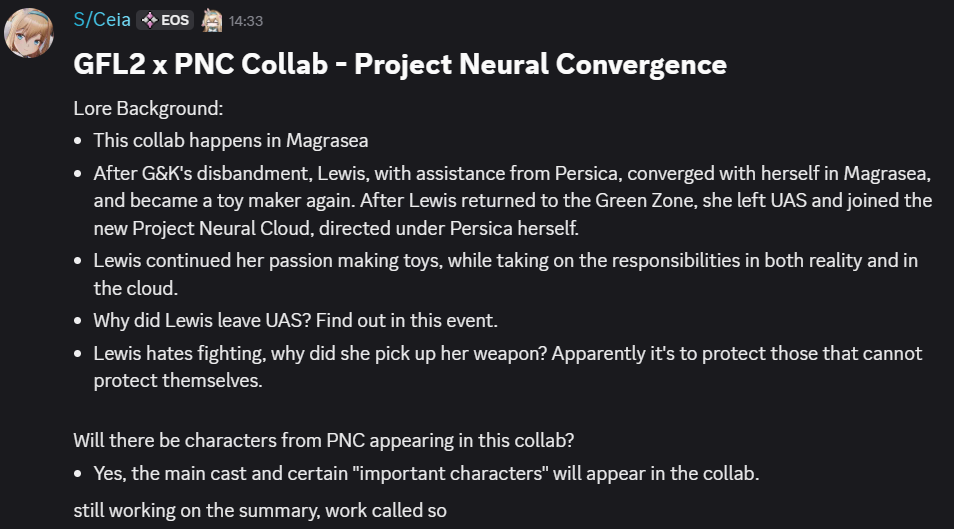Click the line starting "and became a toy maker"
This screenshot has width=954, height=529.
click(x=512, y=199)
